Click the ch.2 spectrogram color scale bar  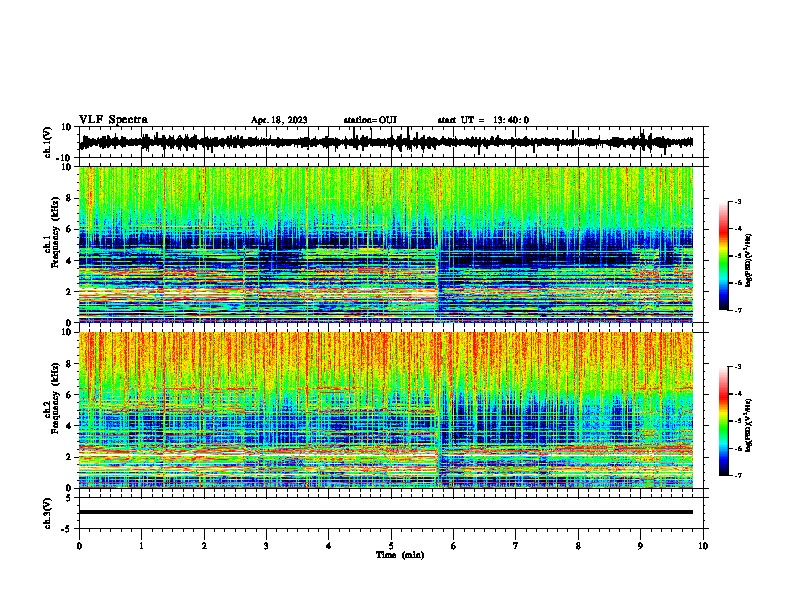[724, 421]
